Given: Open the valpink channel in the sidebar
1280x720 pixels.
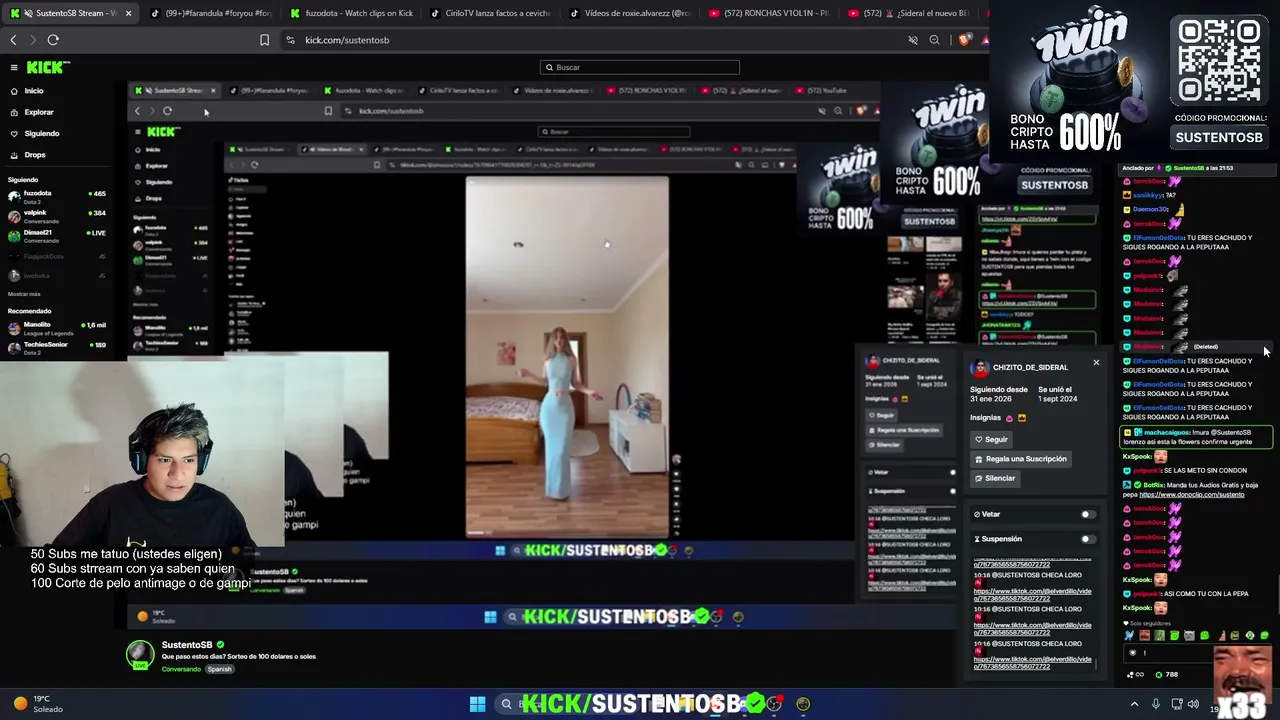Looking at the screenshot, I should click(x=56, y=216).
